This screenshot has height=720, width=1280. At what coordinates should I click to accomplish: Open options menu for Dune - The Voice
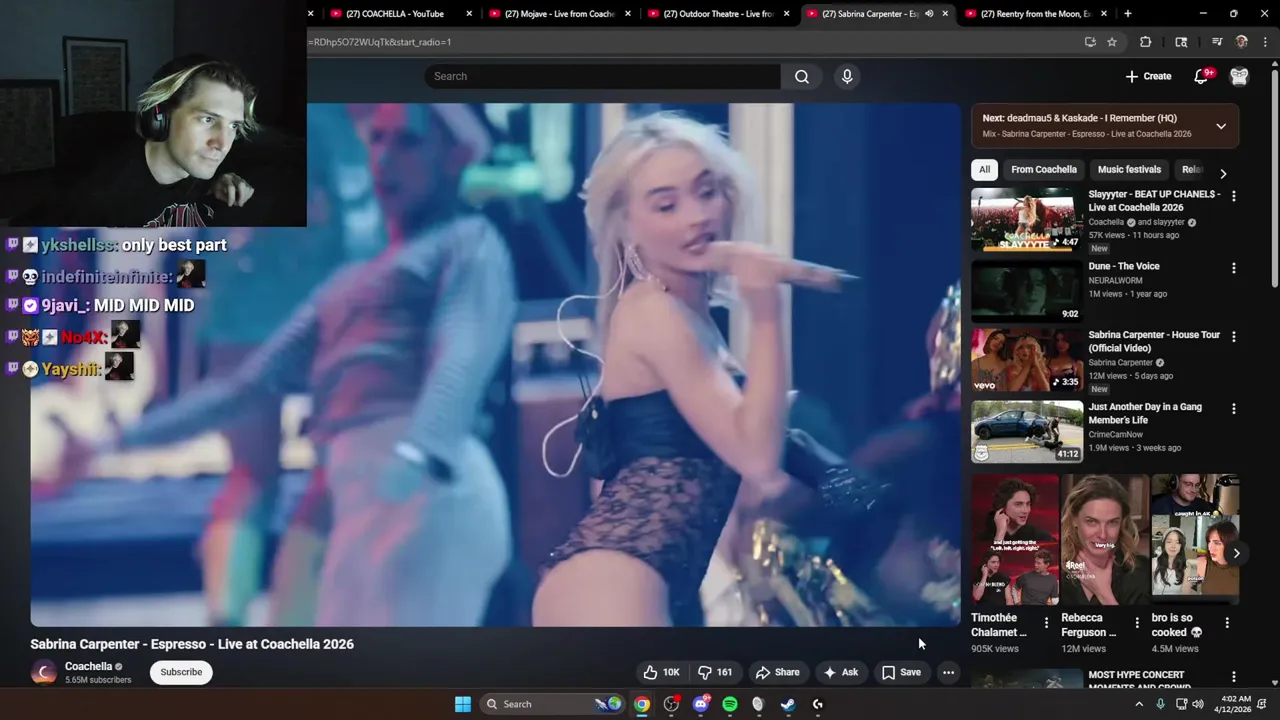1233,268
